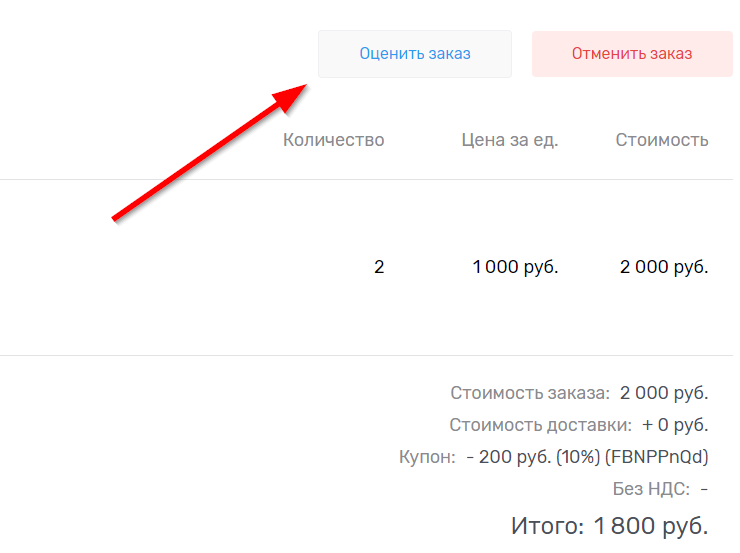Select the total amount 1 800 руб.
Viewport: 740px width, 553px height.
pyautogui.click(x=651, y=525)
